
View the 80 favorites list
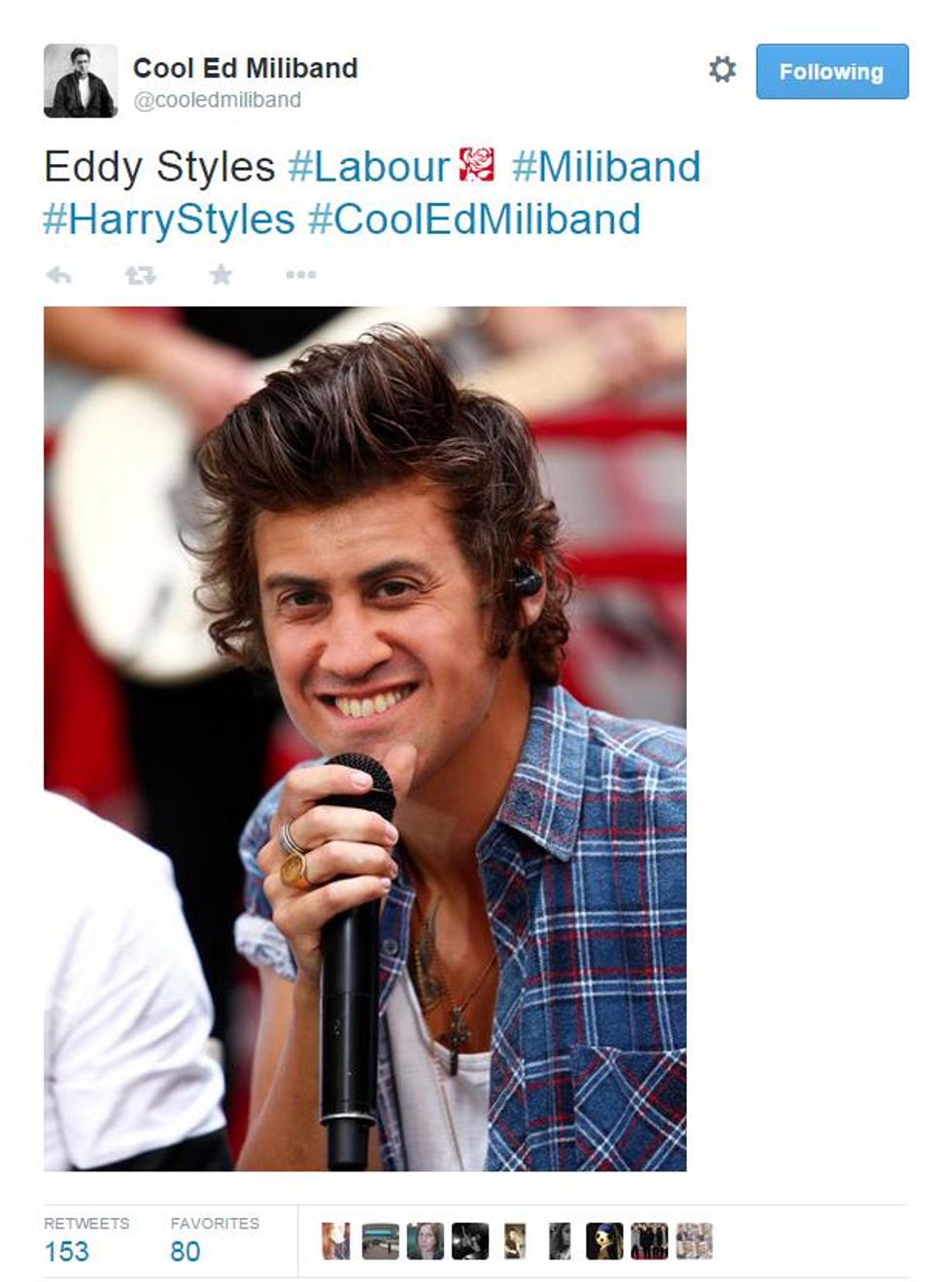click(215, 1239)
